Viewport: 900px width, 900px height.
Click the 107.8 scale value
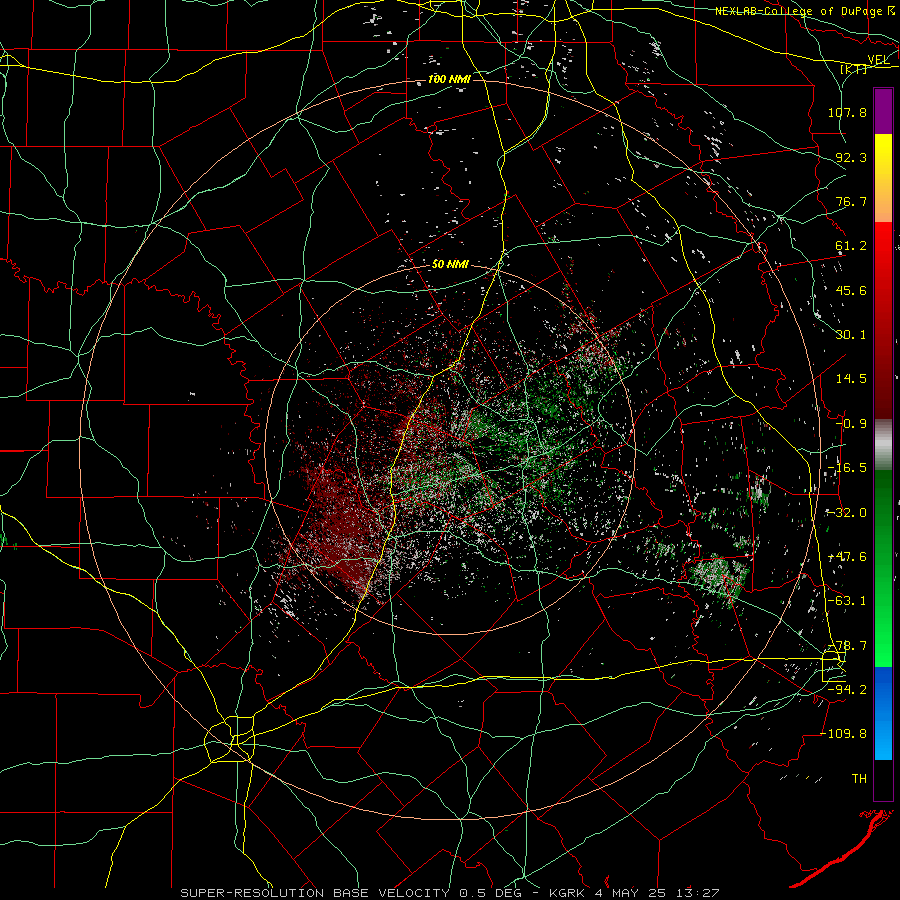[847, 112]
